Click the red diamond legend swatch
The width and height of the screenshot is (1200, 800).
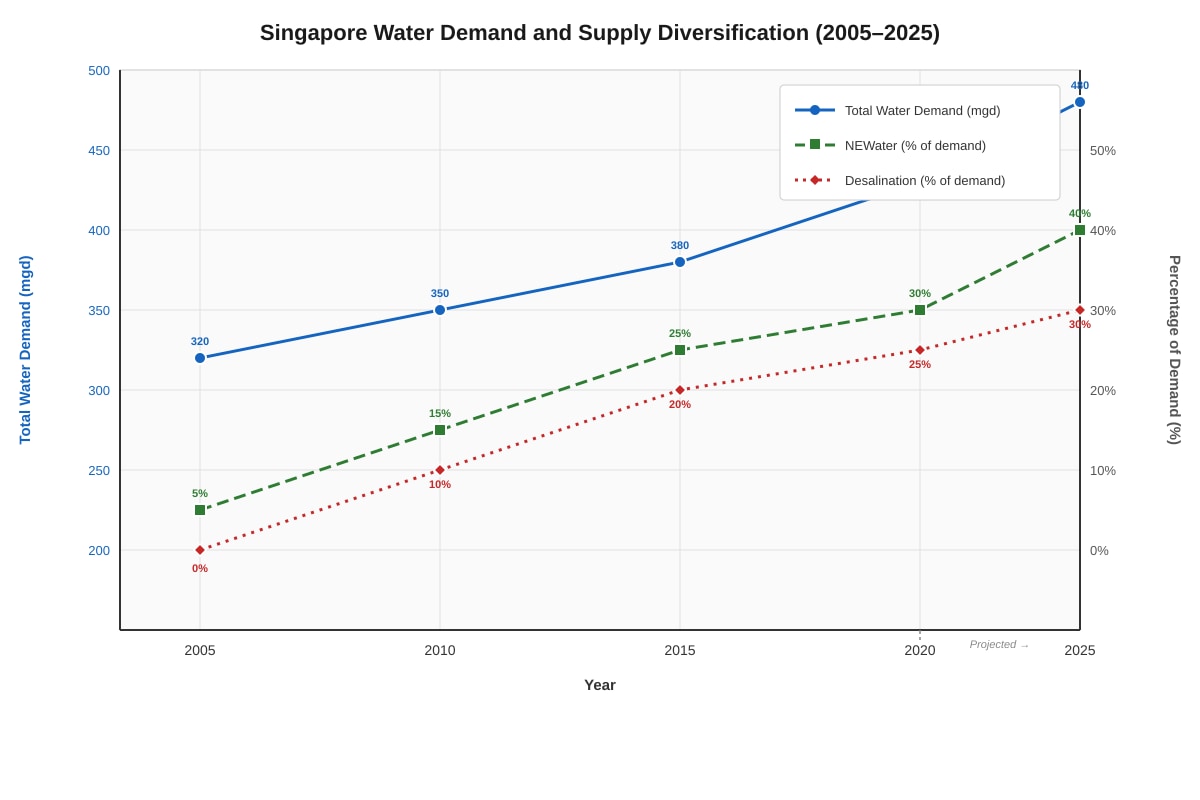click(815, 180)
